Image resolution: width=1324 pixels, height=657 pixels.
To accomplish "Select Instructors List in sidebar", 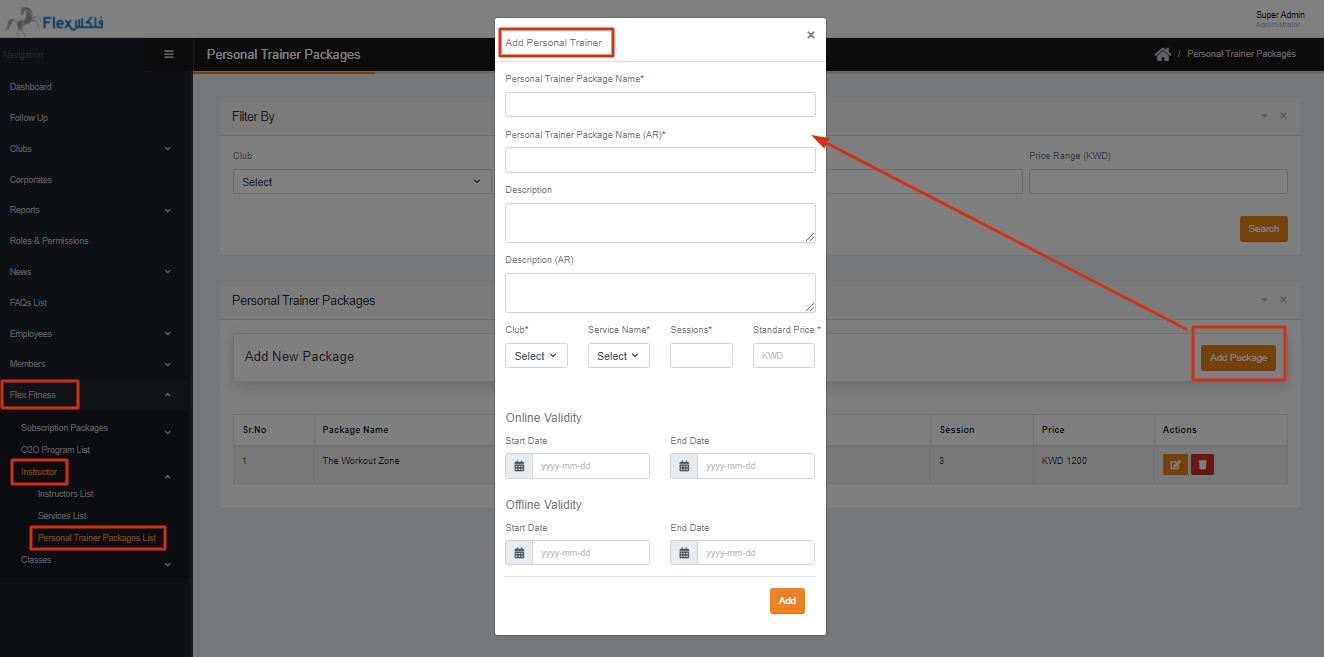I will (66, 494).
